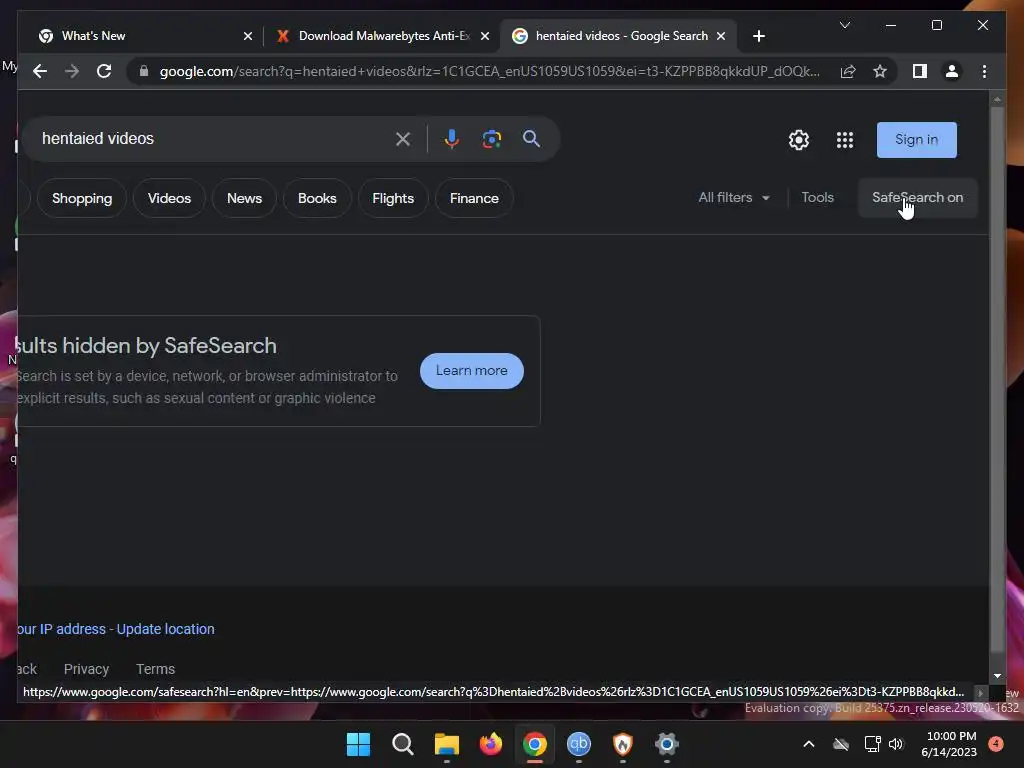Filter results by Finance
Screen dimensions: 1024x768
coord(474,199)
